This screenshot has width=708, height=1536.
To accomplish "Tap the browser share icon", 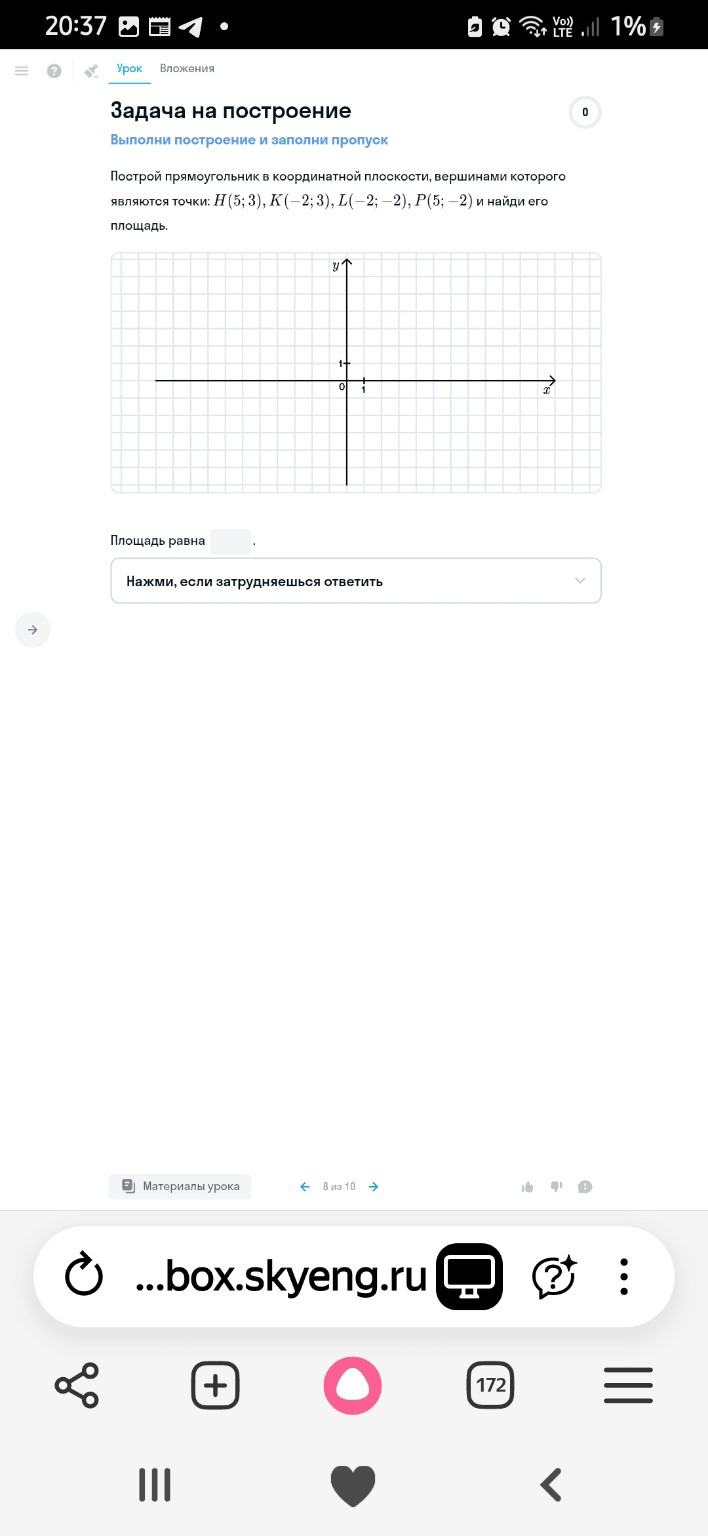I will click(77, 1386).
